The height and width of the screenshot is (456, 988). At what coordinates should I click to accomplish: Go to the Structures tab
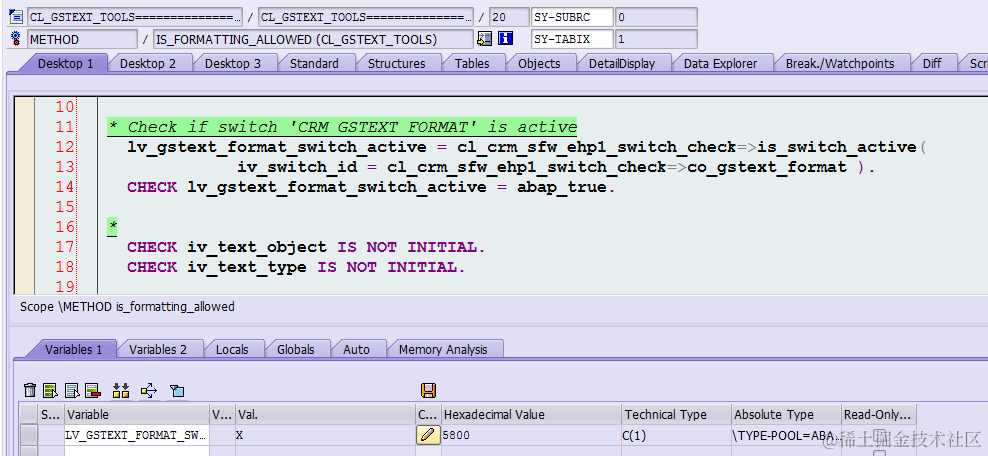[x=396, y=64]
